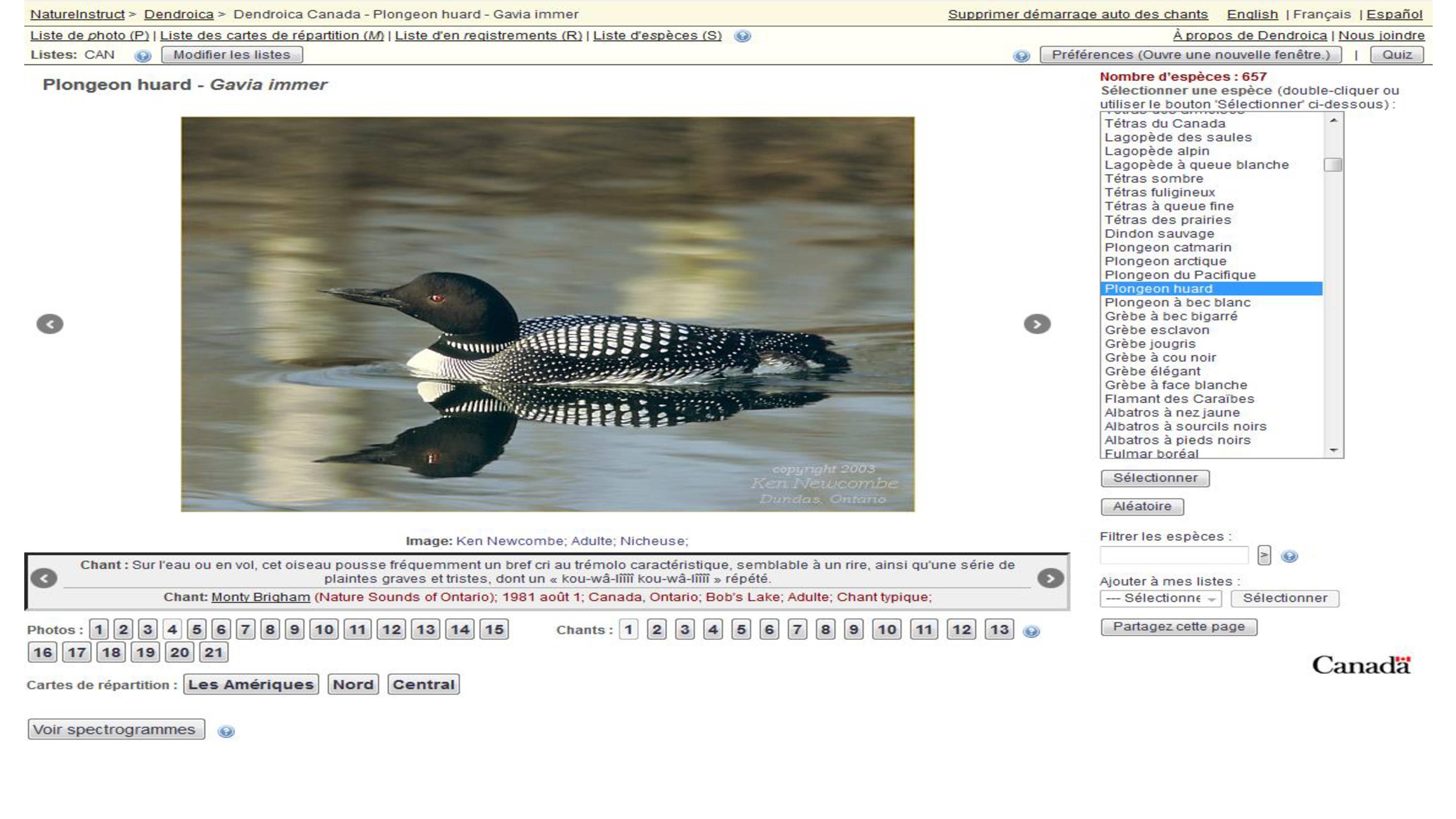Open help icon beside Liste d'espèces
1456x819 pixels.
742,36
